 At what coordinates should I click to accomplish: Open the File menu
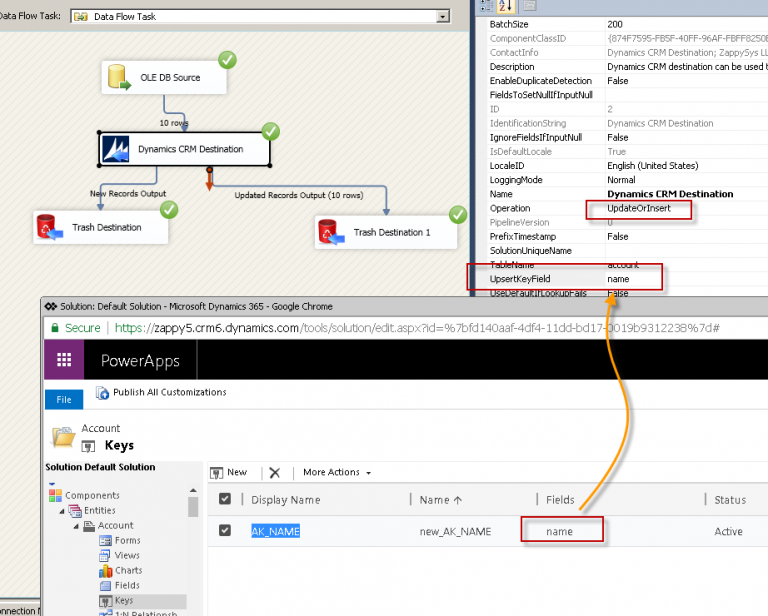[64, 399]
